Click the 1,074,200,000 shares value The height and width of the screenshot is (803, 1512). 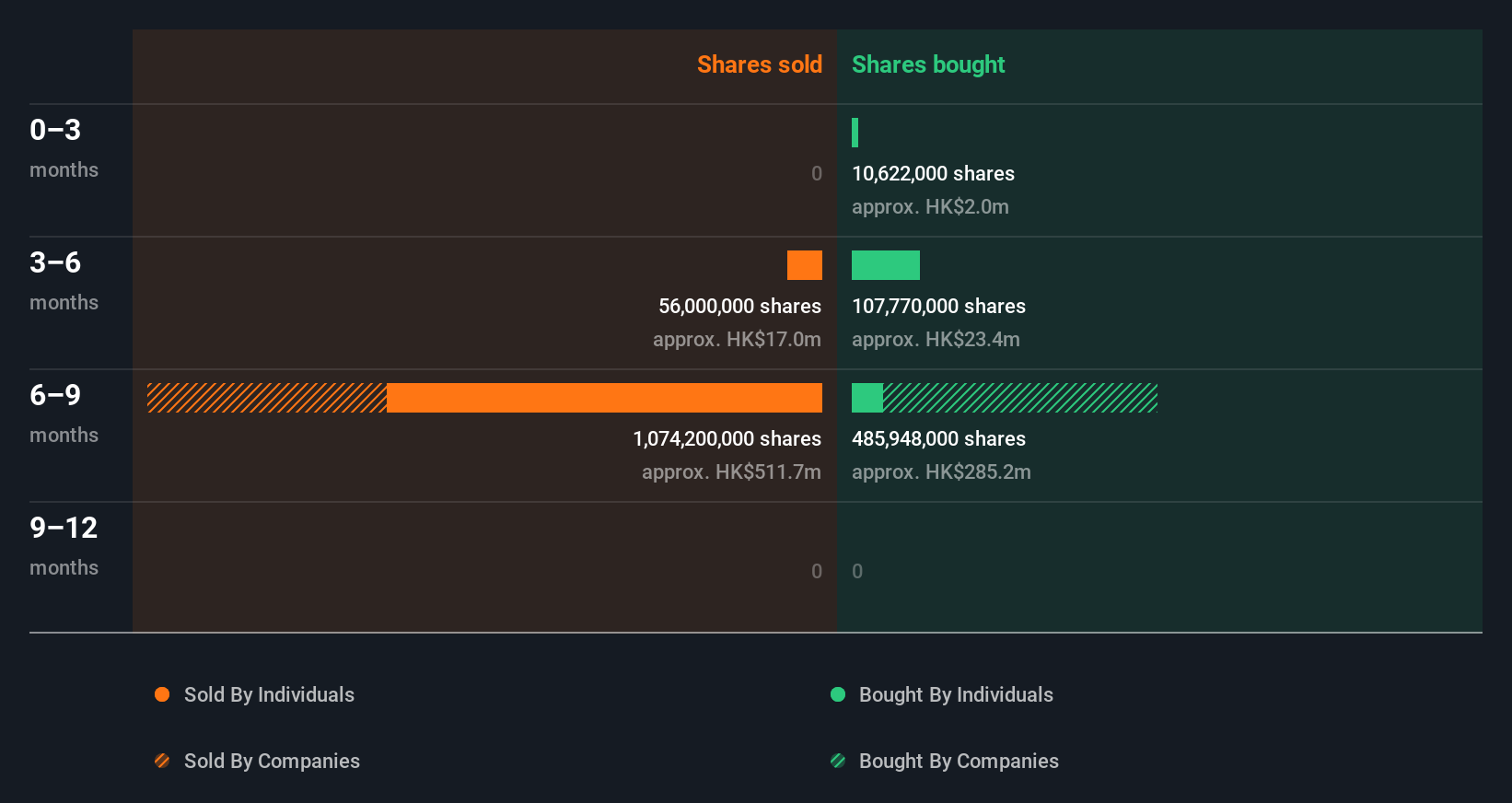[x=727, y=438]
